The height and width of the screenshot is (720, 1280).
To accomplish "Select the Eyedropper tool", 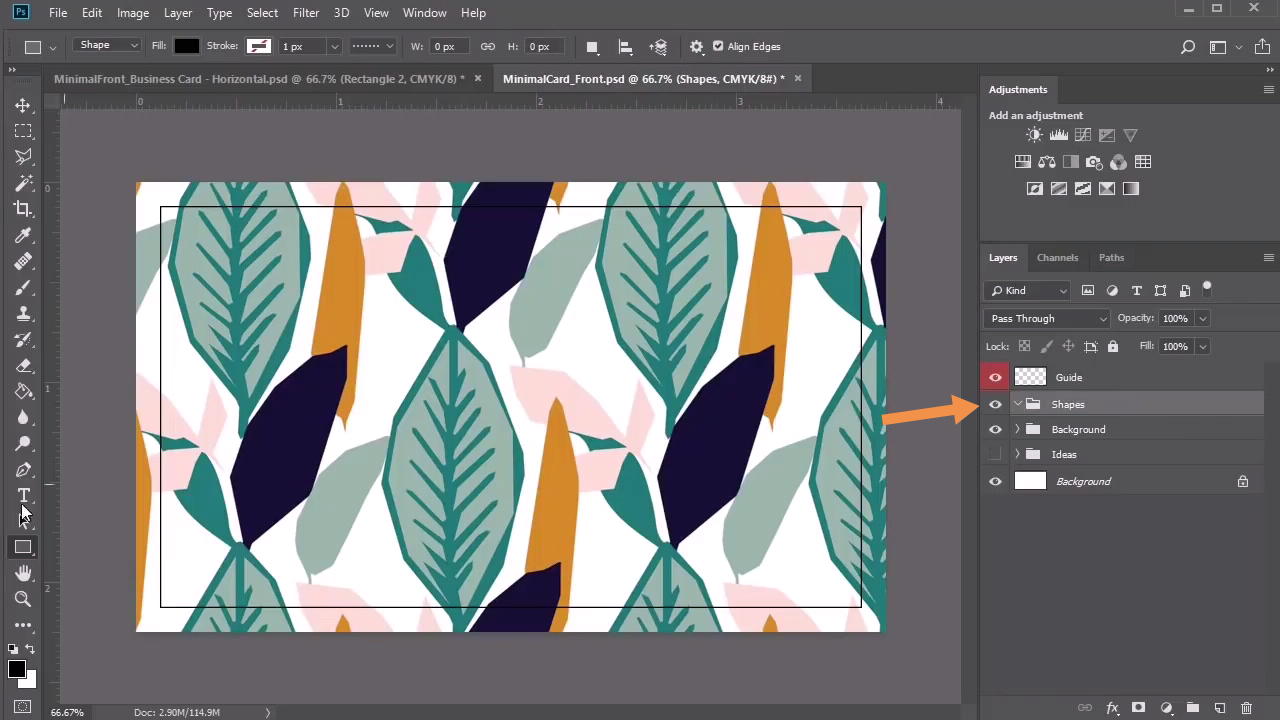I will (23, 235).
